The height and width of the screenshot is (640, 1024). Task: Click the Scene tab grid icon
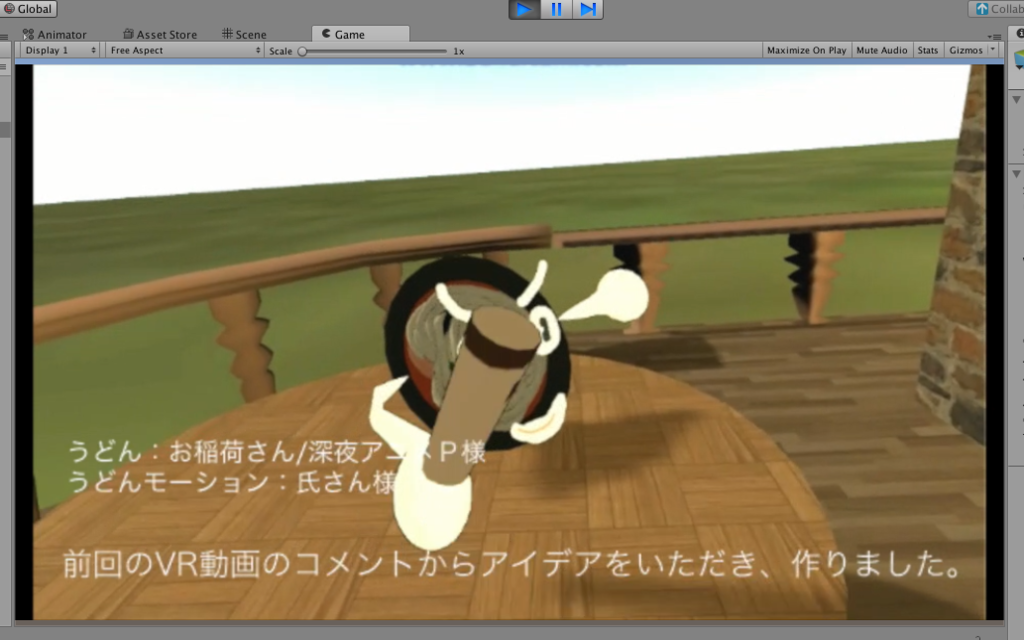(x=227, y=33)
